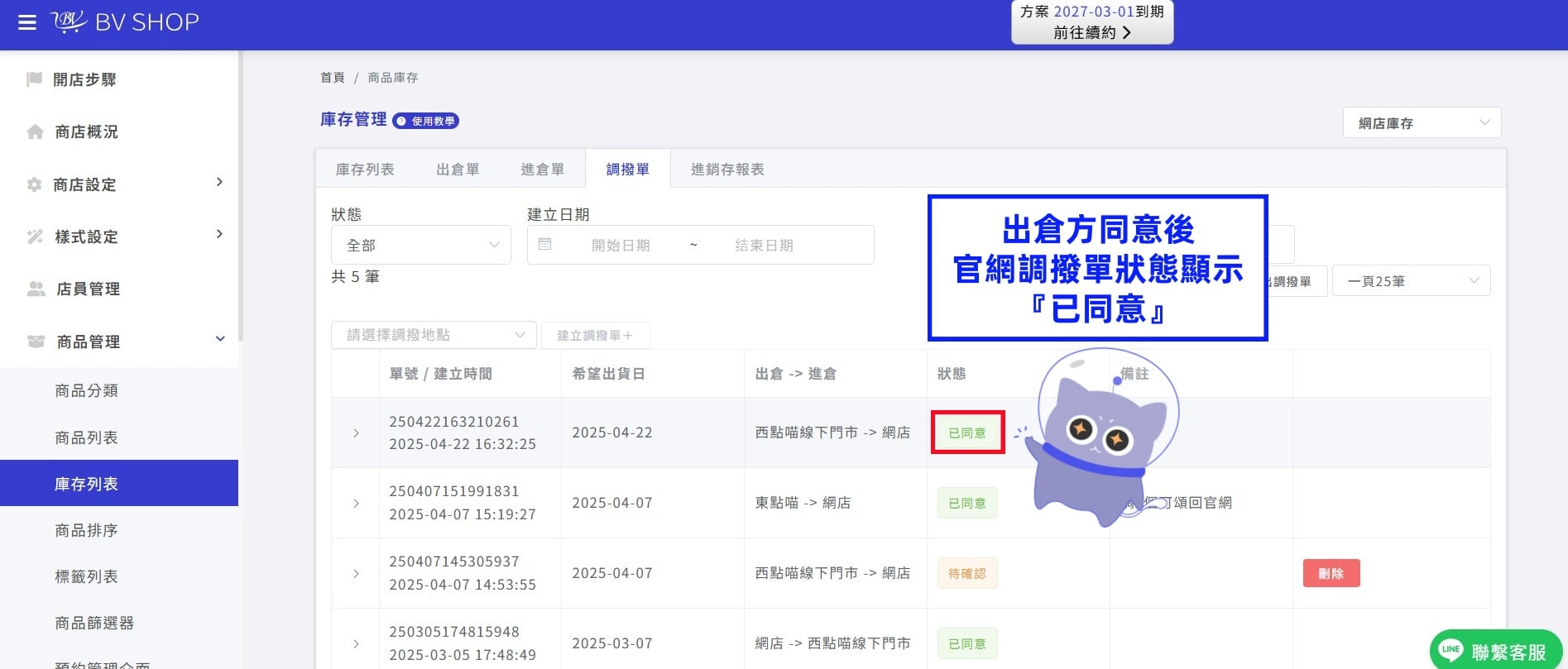Screen dimensions: 1568x669
Task: Open the 一頁25筆 page size dropdown
Action: pyautogui.click(x=1411, y=280)
